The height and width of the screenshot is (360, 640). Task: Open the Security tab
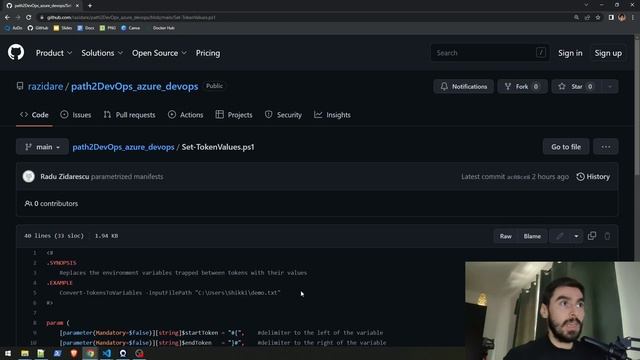[x=283, y=115]
